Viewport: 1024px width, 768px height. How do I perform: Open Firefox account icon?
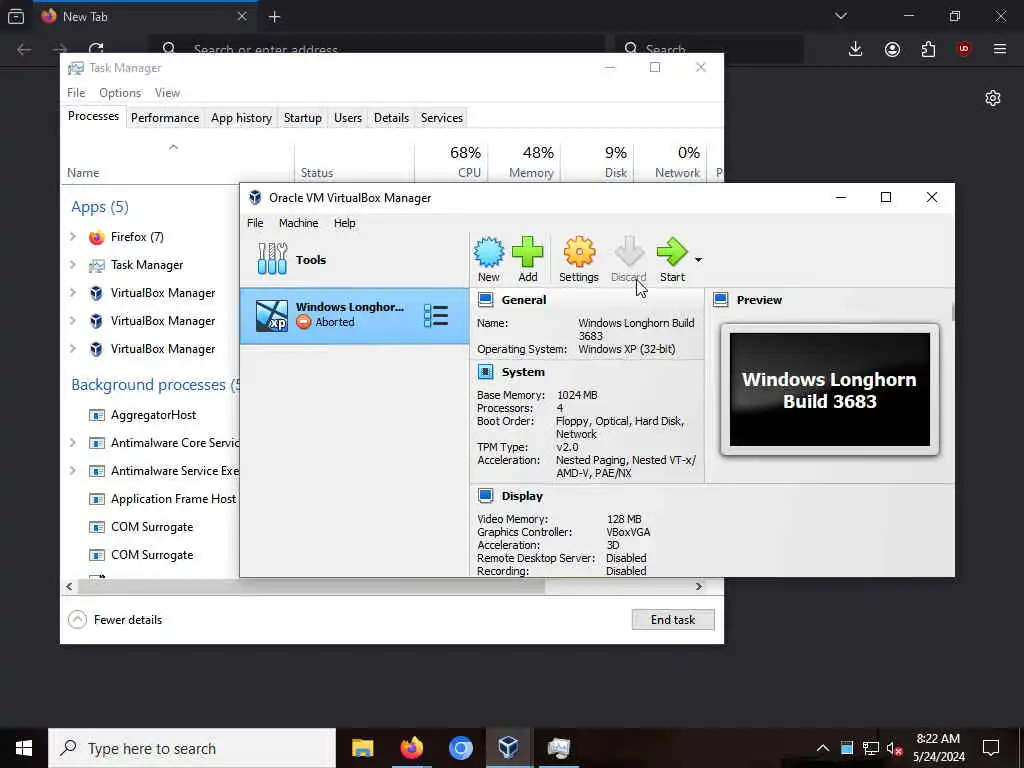point(892,49)
